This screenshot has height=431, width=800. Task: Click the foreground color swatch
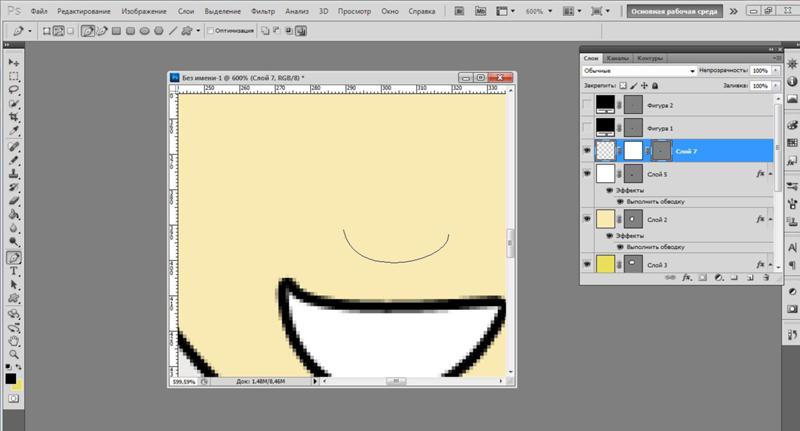click(11, 377)
